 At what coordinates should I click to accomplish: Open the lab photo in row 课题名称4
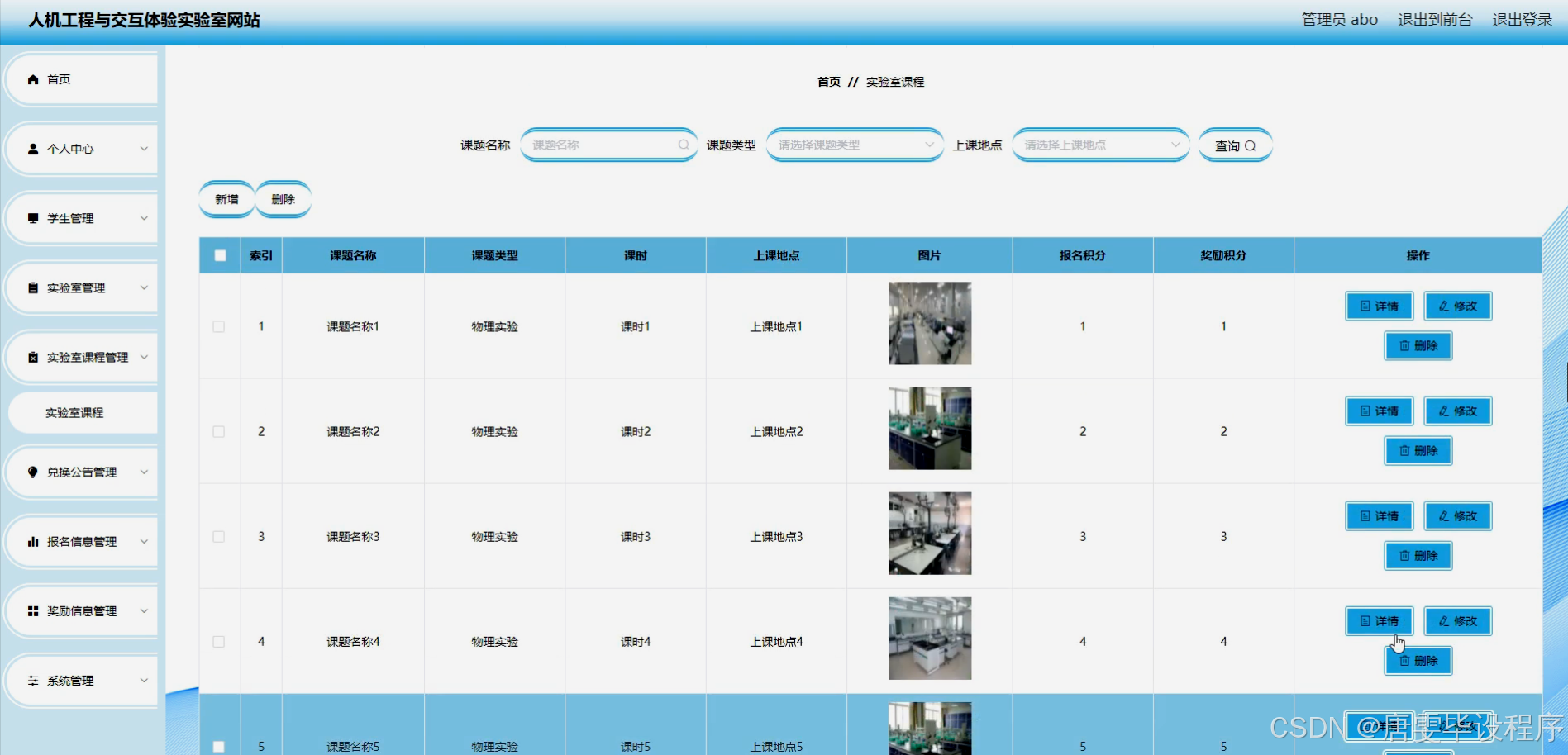point(930,638)
